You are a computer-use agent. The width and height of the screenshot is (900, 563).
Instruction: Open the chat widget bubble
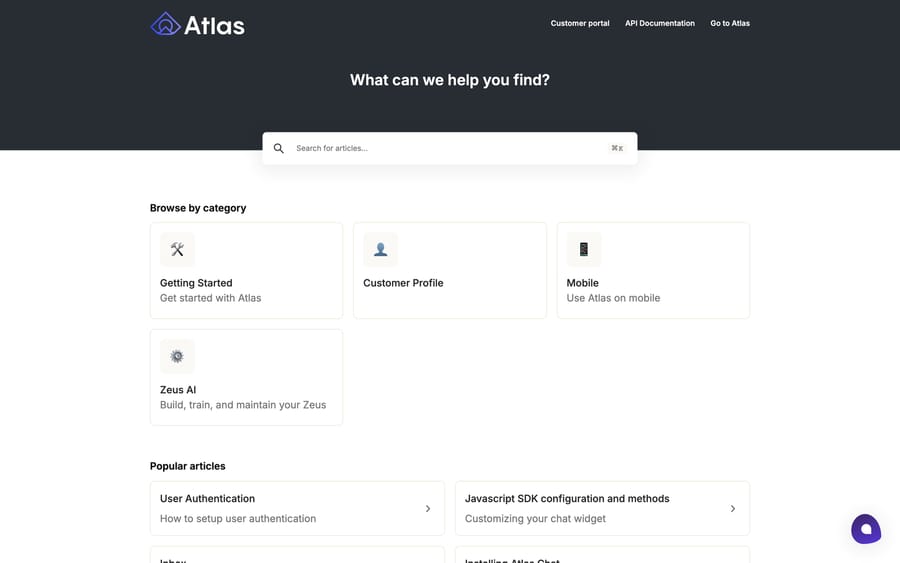click(x=866, y=529)
